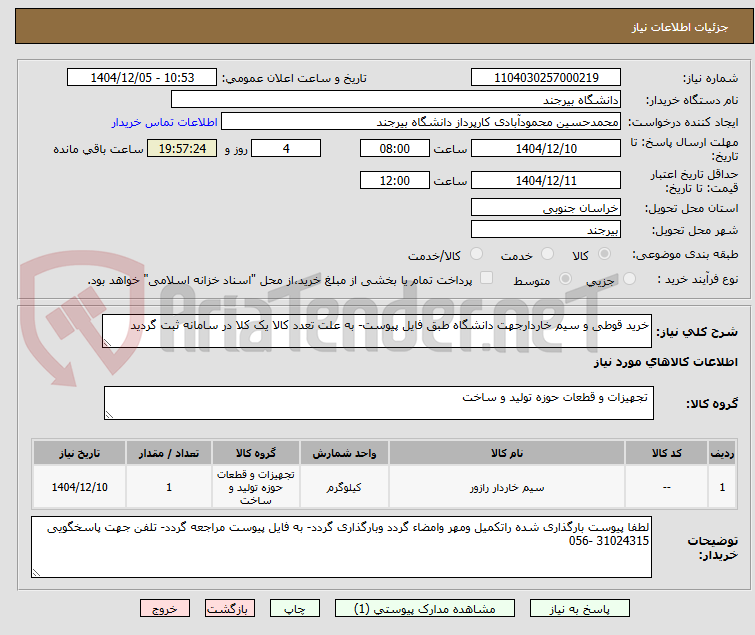Select the جزیی purchase type radio
This screenshot has width=755, height=635.
tap(629, 279)
